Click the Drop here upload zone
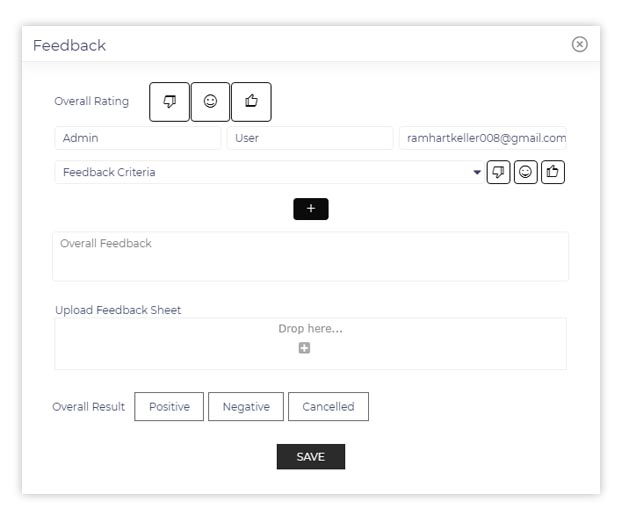The width and height of the screenshot is (622, 519). (x=311, y=344)
